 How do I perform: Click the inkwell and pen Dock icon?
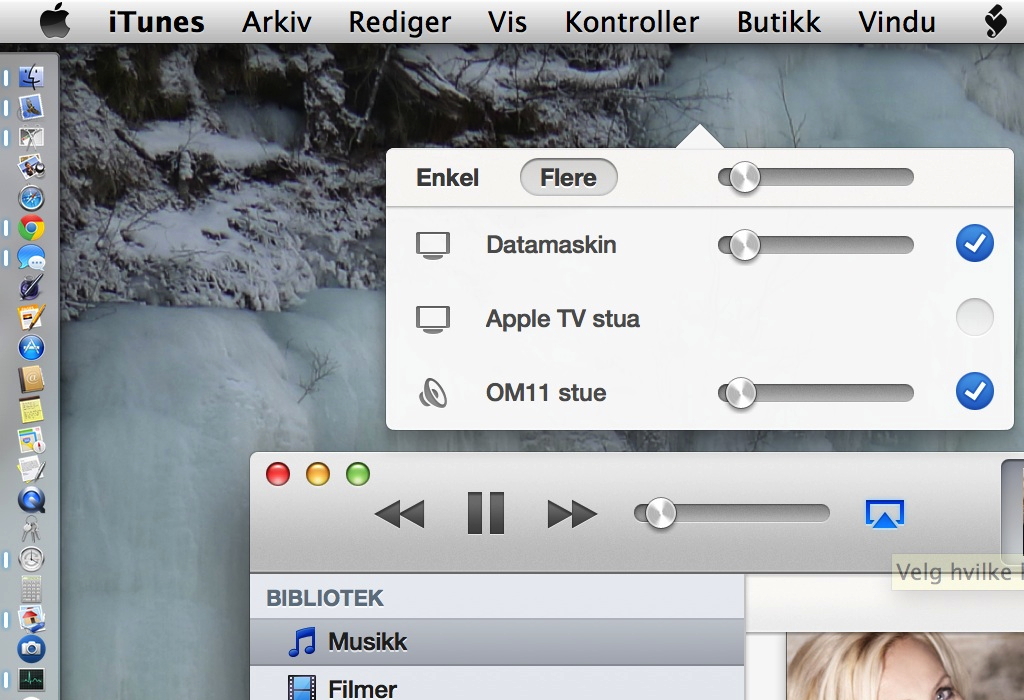[31, 288]
